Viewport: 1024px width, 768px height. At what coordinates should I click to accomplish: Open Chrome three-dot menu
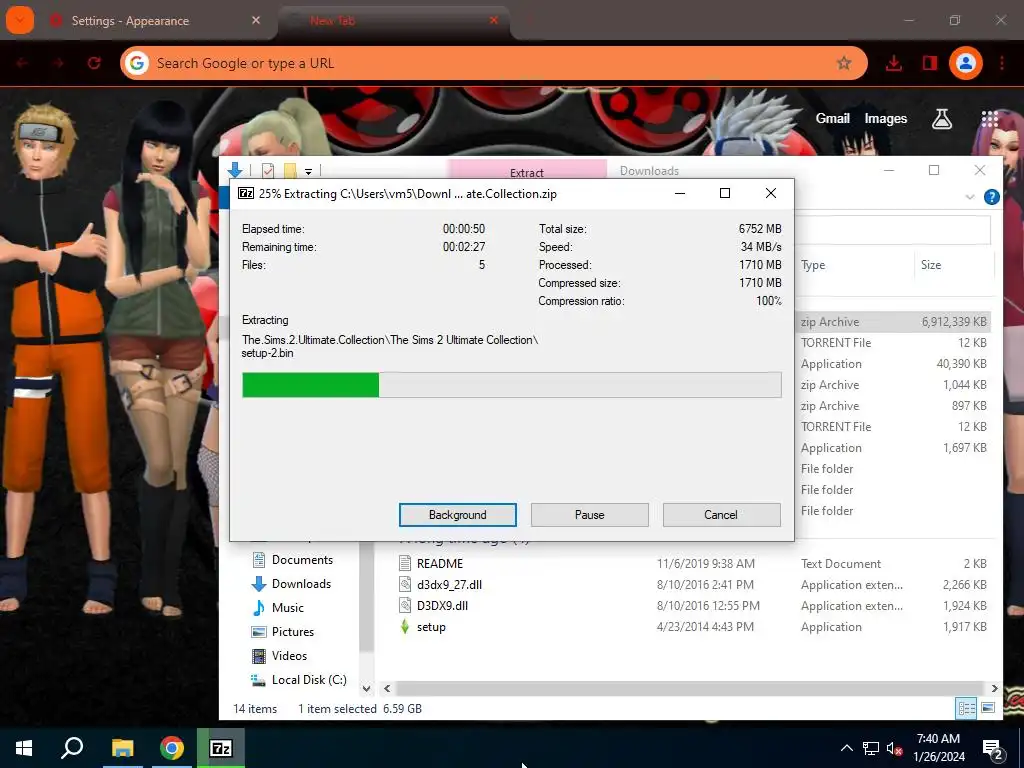[1002, 63]
